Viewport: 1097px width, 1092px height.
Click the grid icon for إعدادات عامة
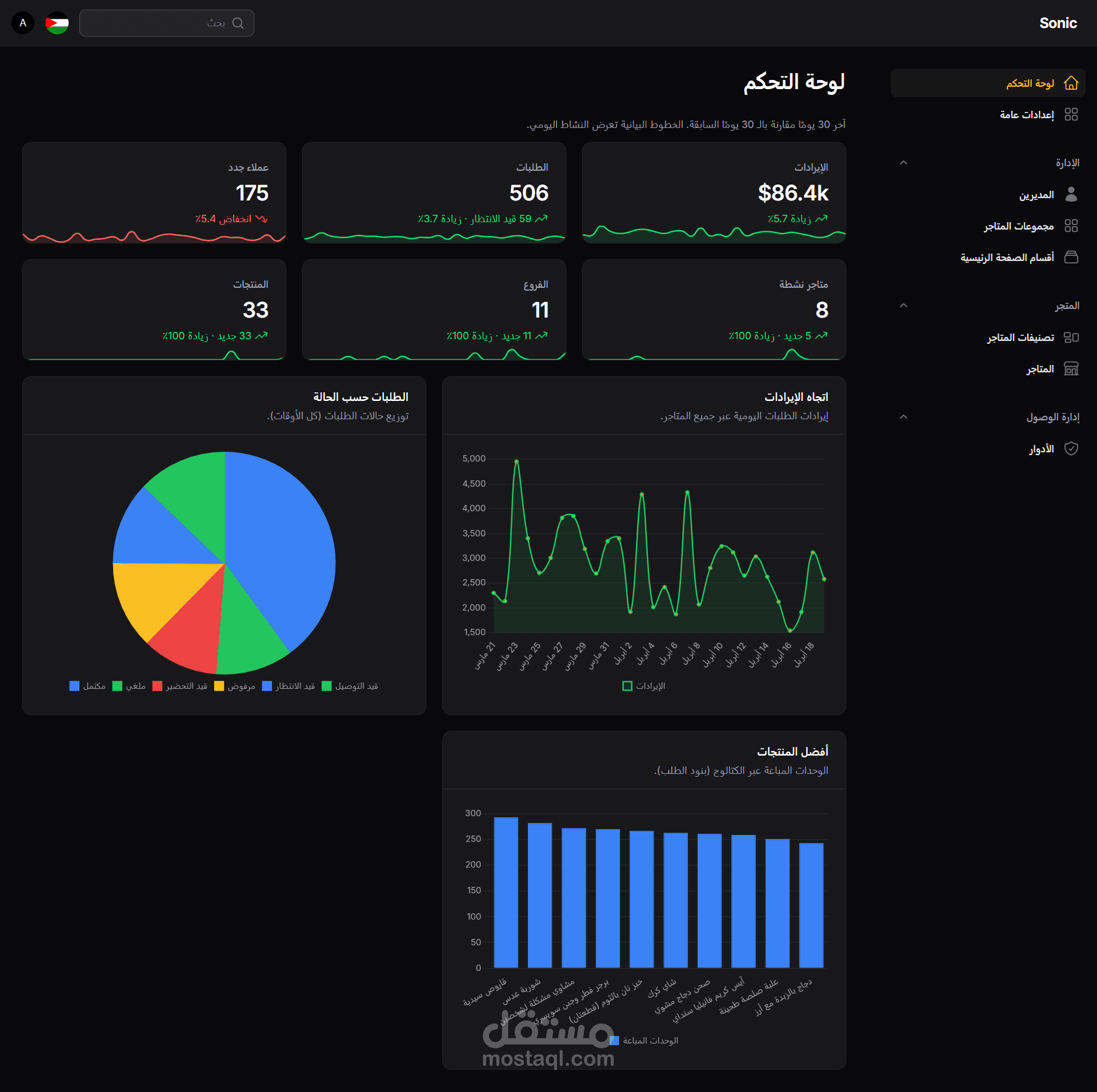click(1071, 115)
